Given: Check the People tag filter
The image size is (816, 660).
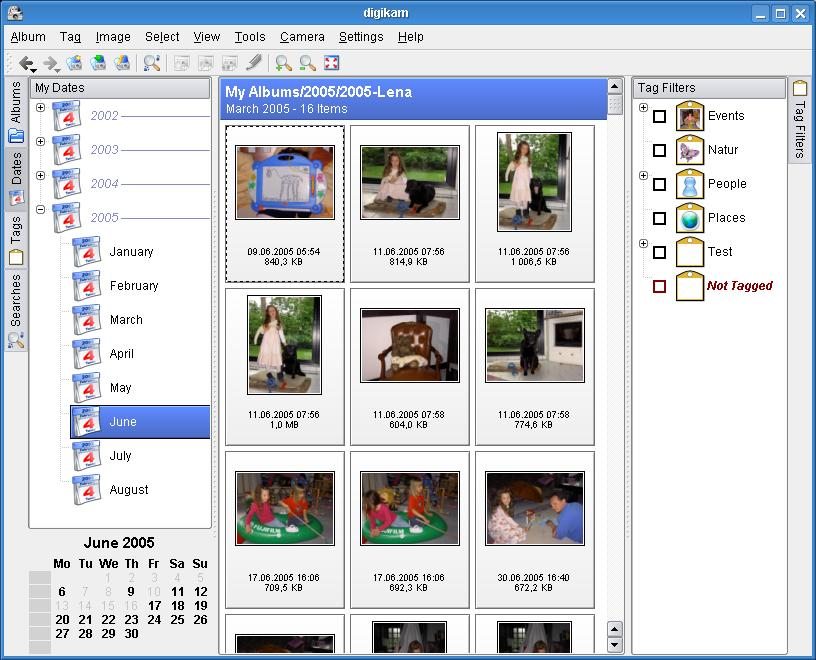Looking at the screenshot, I should [659, 184].
